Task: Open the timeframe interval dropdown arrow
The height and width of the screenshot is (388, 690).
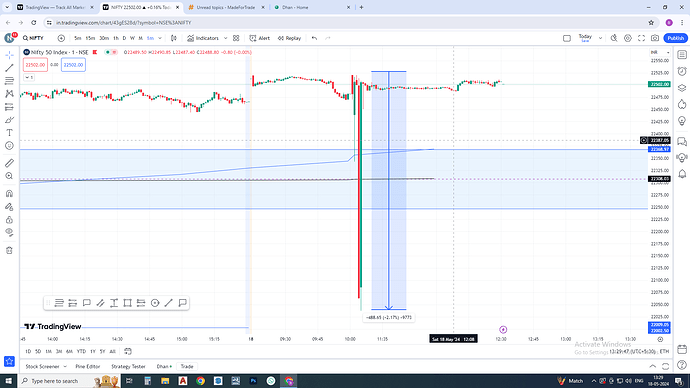Action: 160,38
